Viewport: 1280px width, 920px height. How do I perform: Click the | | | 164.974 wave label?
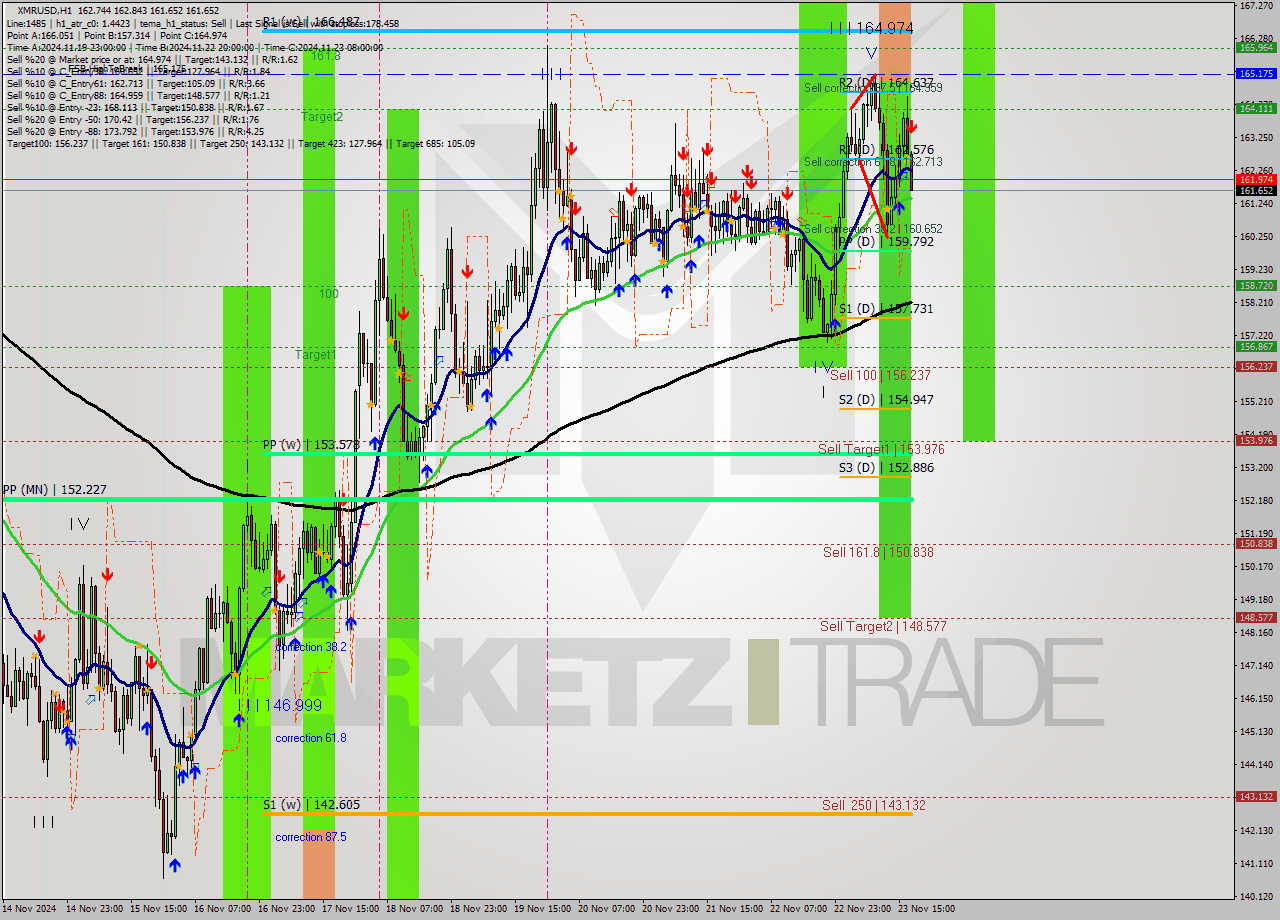click(x=871, y=29)
